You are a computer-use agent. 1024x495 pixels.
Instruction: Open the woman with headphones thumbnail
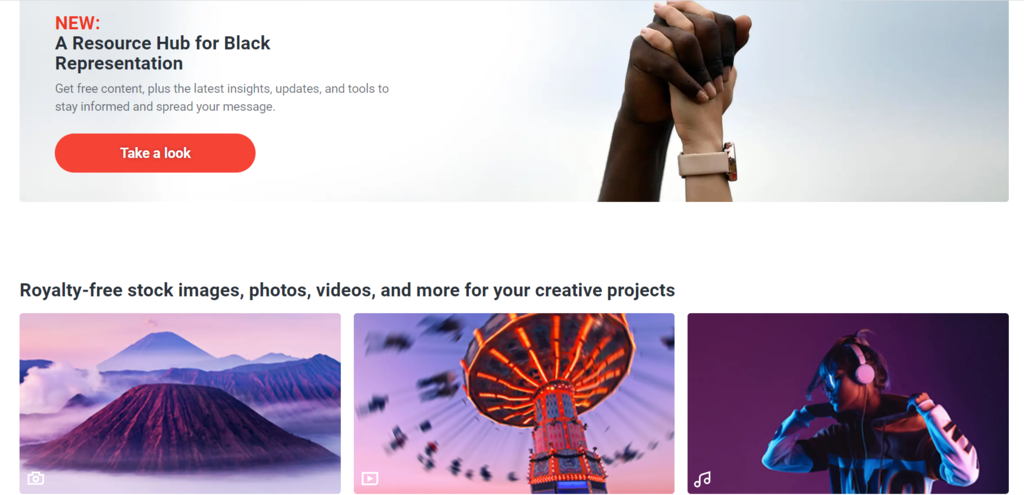coord(848,404)
